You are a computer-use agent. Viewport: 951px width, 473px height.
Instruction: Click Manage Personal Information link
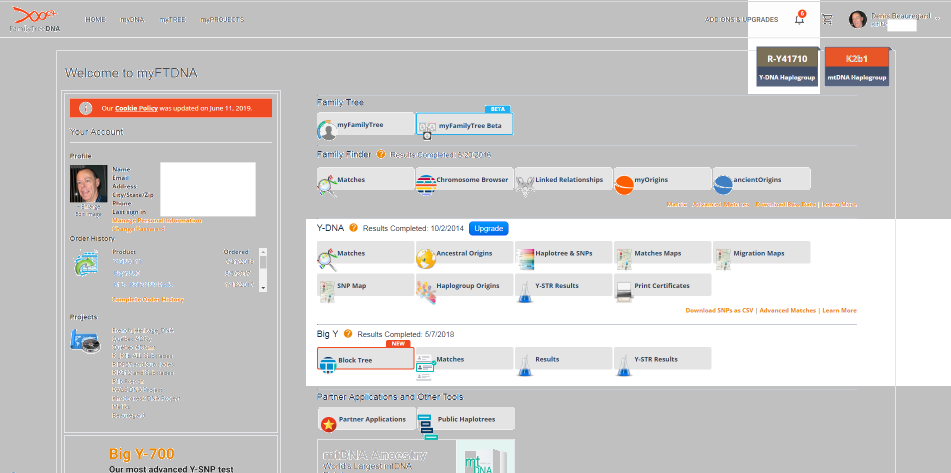[157, 221]
